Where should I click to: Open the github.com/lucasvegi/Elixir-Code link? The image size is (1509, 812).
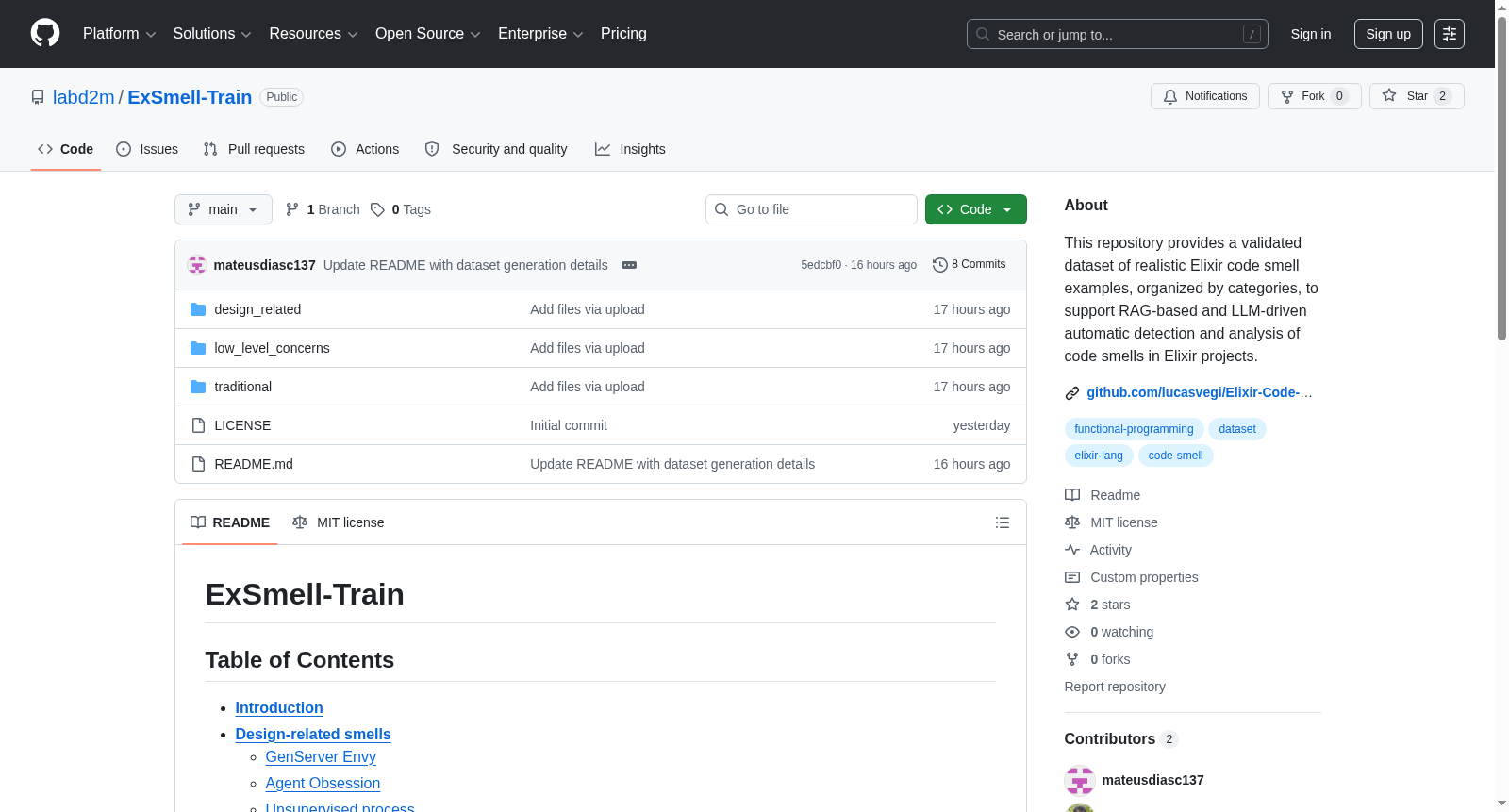pyautogui.click(x=1199, y=392)
